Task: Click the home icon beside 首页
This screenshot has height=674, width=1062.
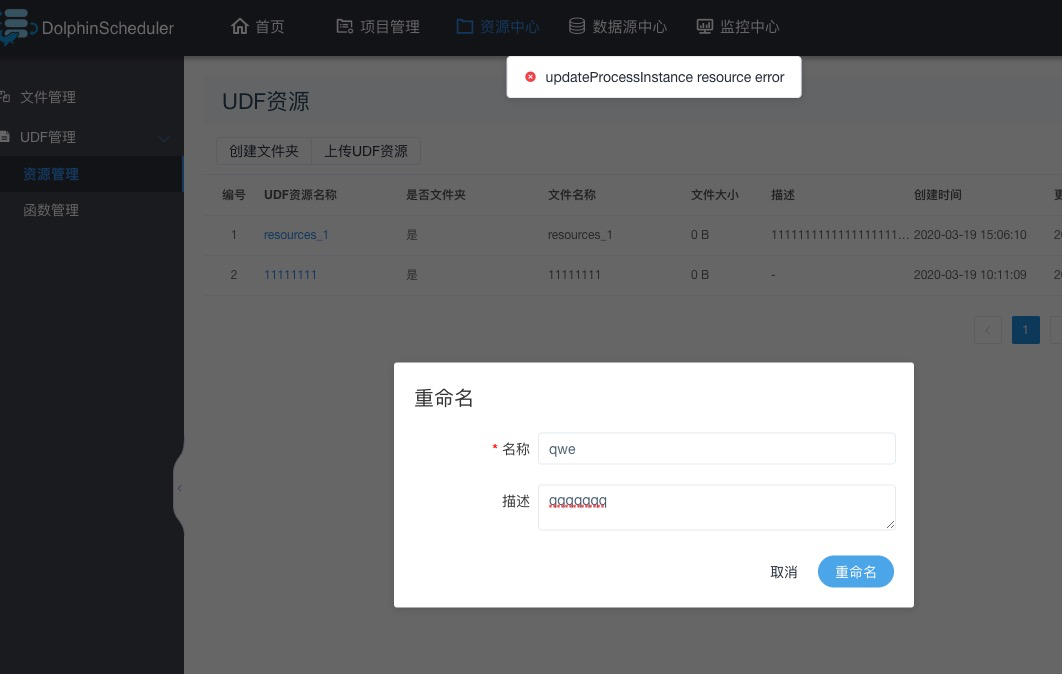Action: [240, 26]
